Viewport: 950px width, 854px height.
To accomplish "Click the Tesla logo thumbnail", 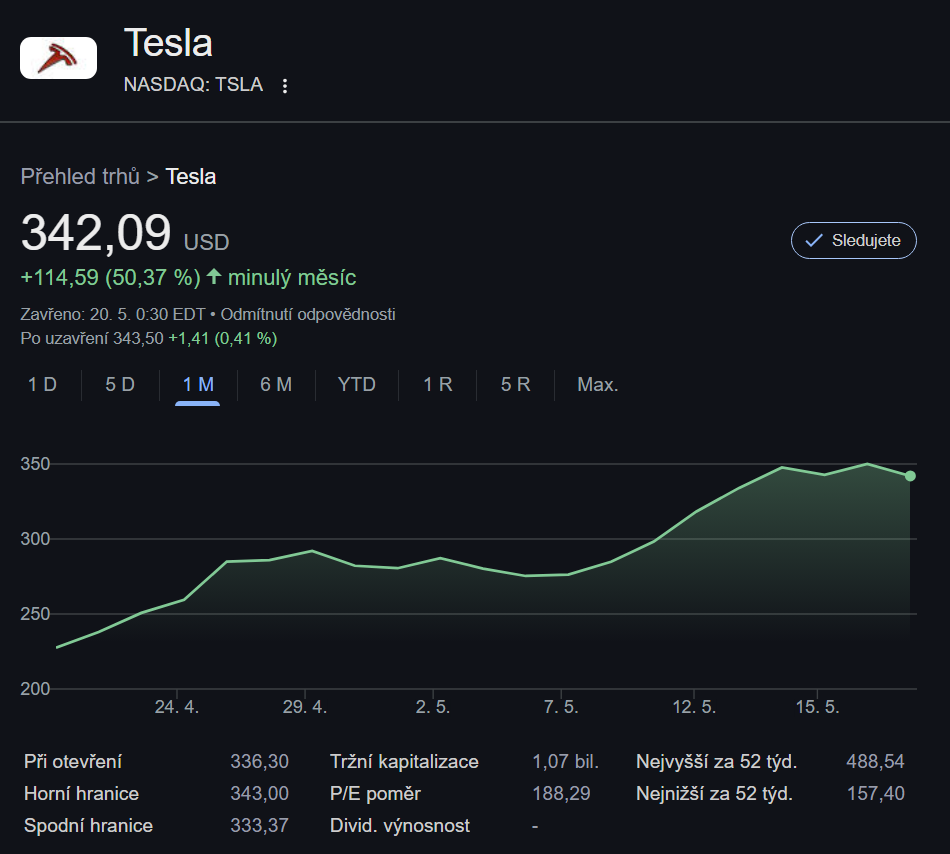I will pyautogui.click(x=58, y=58).
